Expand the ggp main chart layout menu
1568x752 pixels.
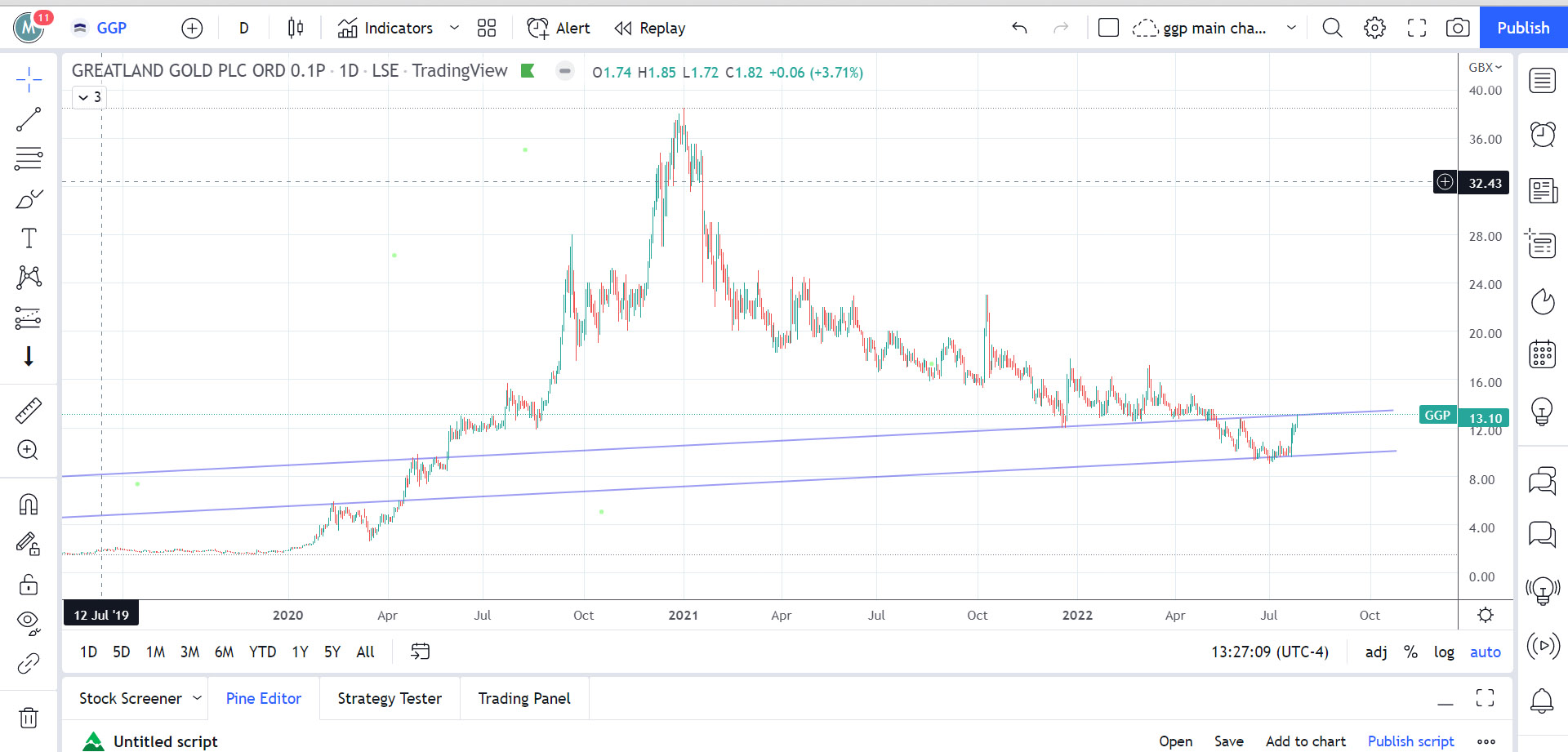click(x=1291, y=28)
